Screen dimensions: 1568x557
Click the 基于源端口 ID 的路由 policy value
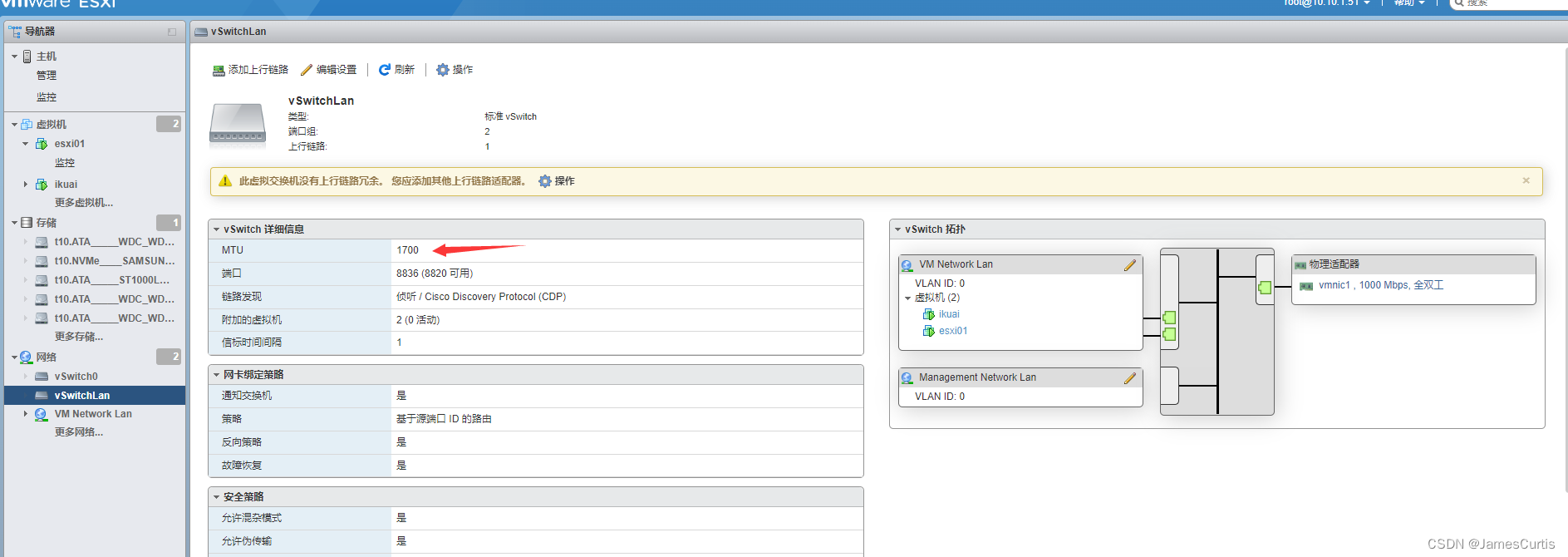(x=444, y=419)
